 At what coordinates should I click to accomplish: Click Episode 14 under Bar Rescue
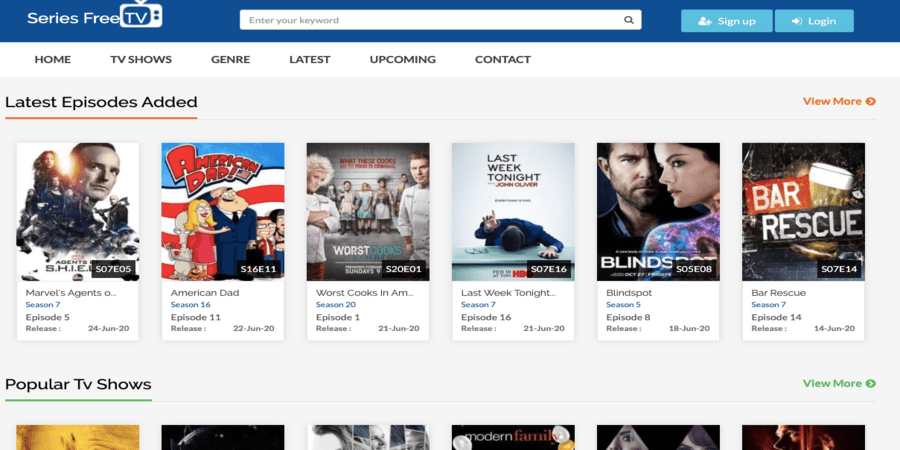(777, 317)
